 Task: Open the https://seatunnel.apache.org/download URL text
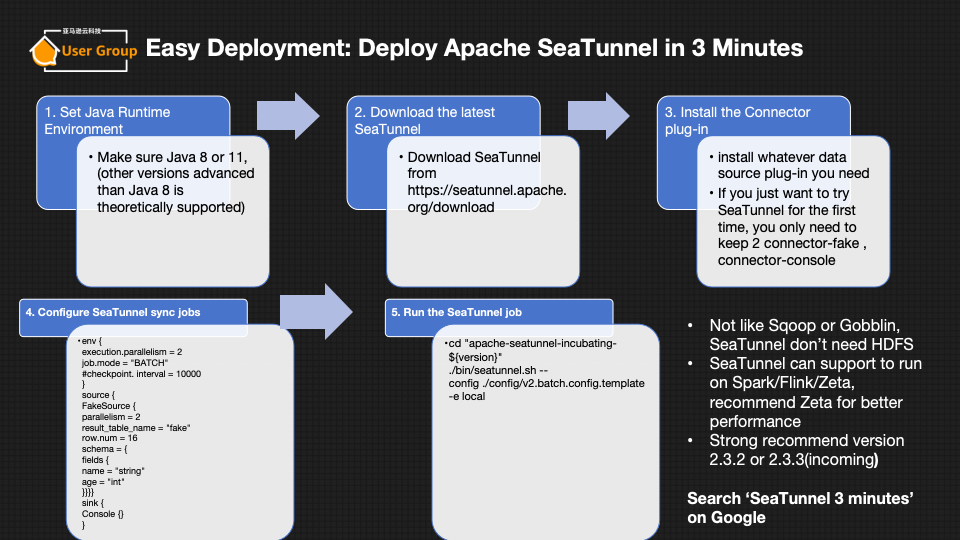tap(487, 198)
